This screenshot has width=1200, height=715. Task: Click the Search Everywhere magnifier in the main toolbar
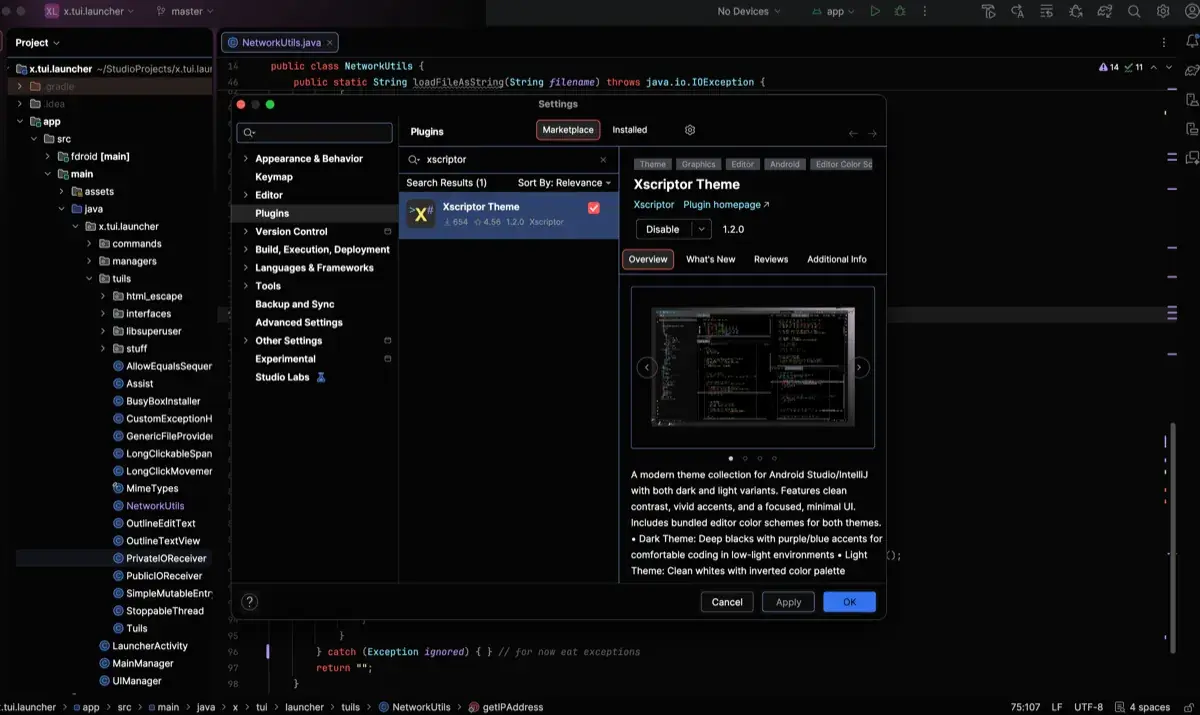[1134, 12]
